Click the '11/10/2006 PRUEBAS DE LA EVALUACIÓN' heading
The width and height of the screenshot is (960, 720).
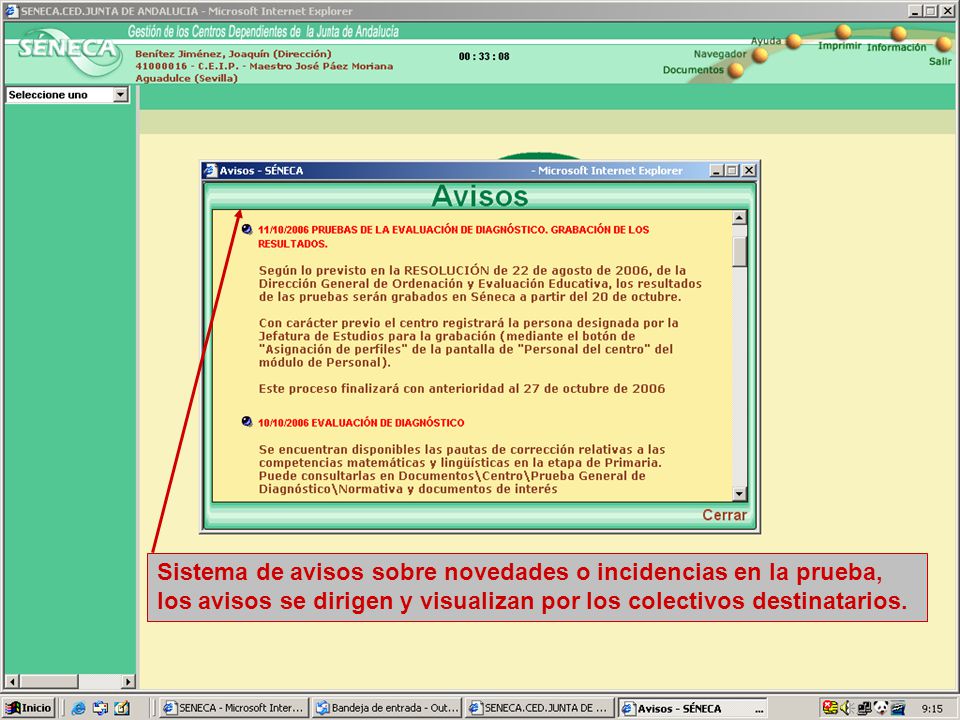click(x=453, y=236)
